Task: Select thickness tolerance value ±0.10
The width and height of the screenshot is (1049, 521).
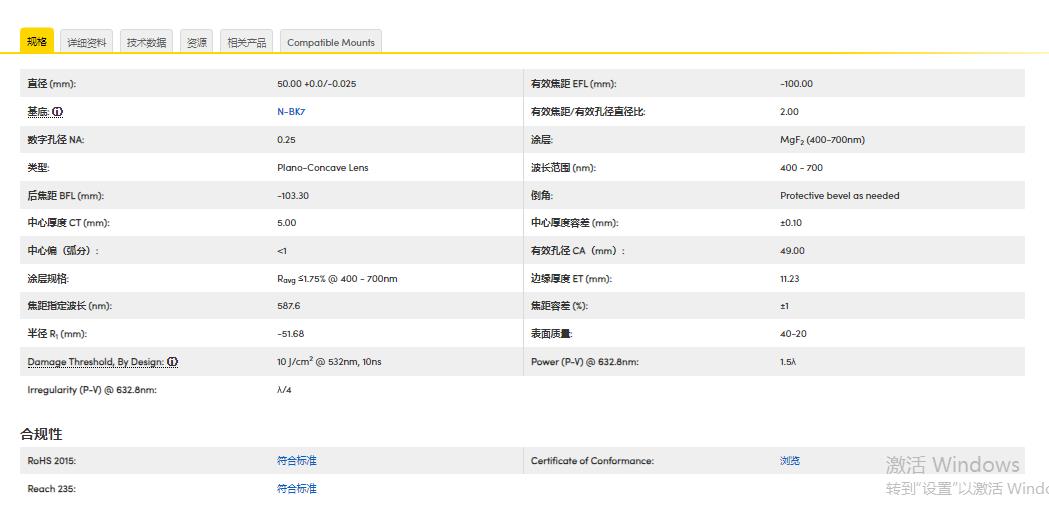Action: tap(791, 223)
